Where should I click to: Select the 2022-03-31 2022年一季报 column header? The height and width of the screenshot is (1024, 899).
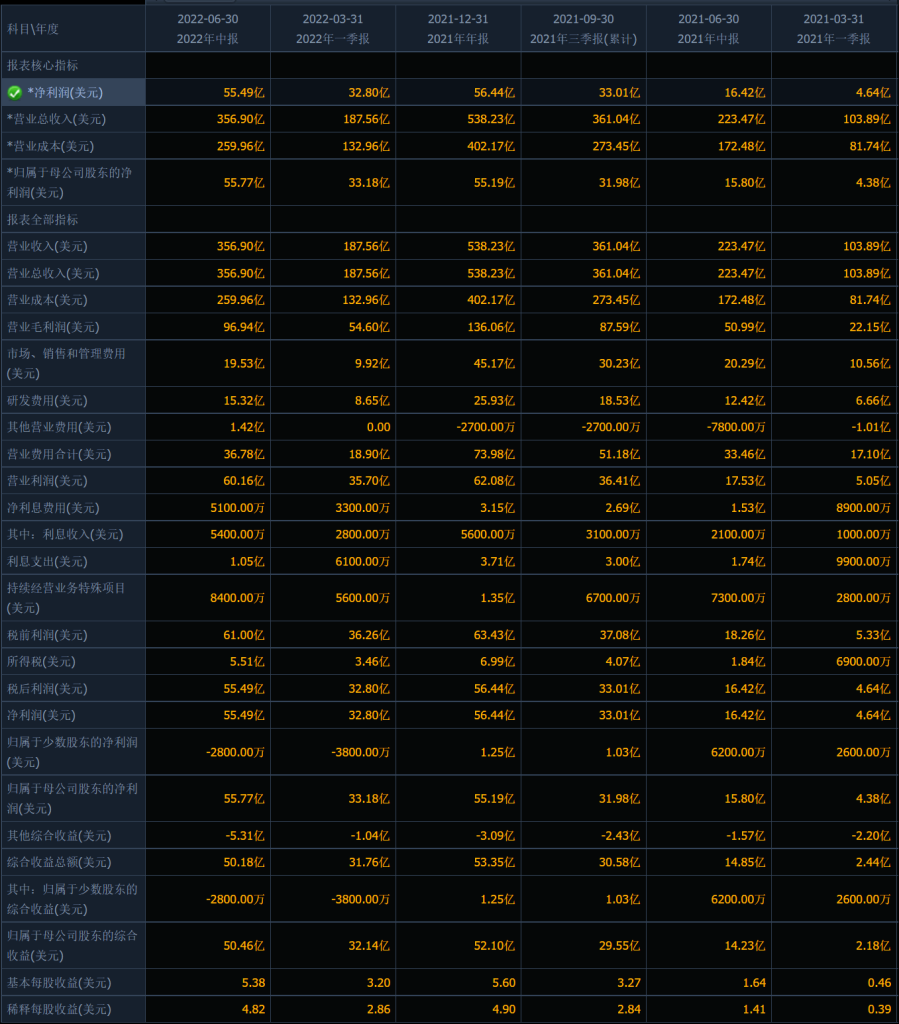pos(333,29)
